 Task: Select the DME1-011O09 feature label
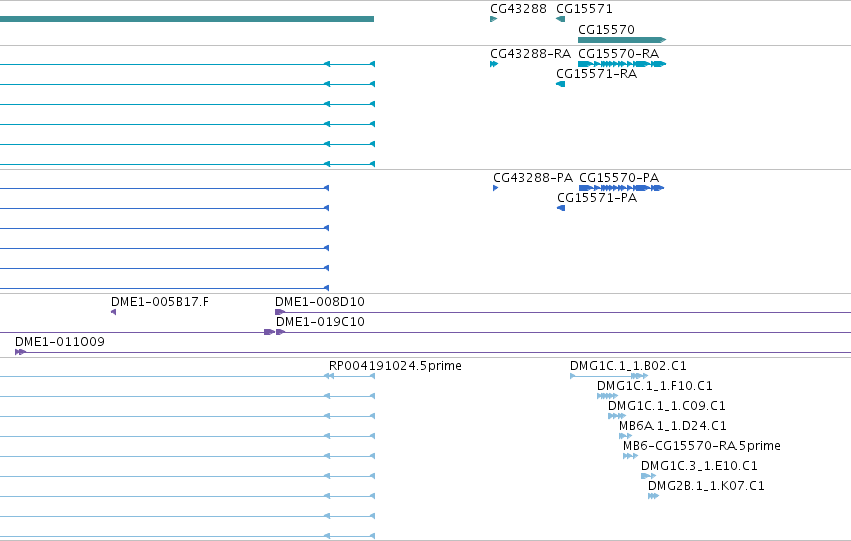coord(60,342)
